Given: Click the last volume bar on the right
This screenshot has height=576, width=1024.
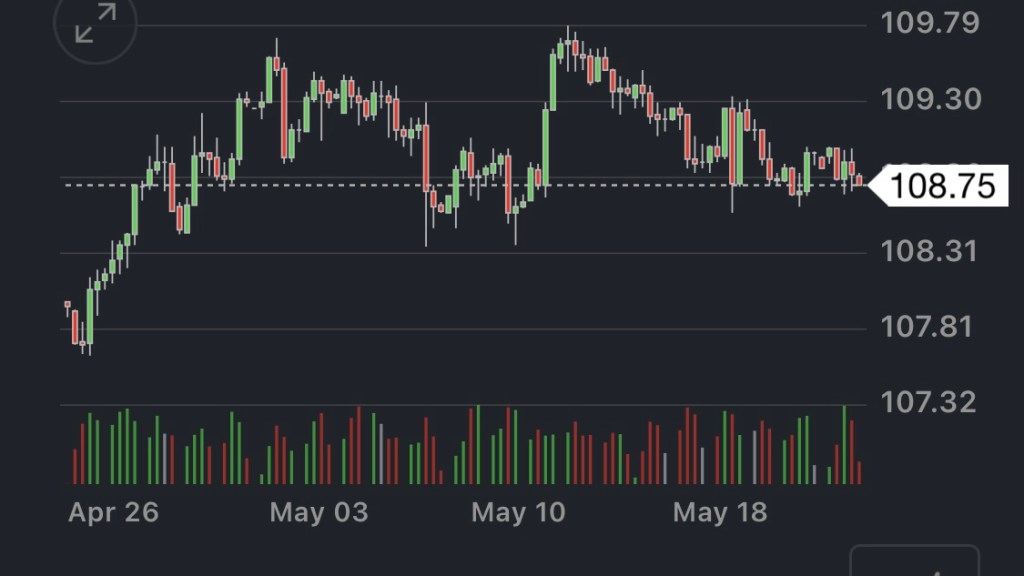Looking at the screenshot, I should coord(859,472).
